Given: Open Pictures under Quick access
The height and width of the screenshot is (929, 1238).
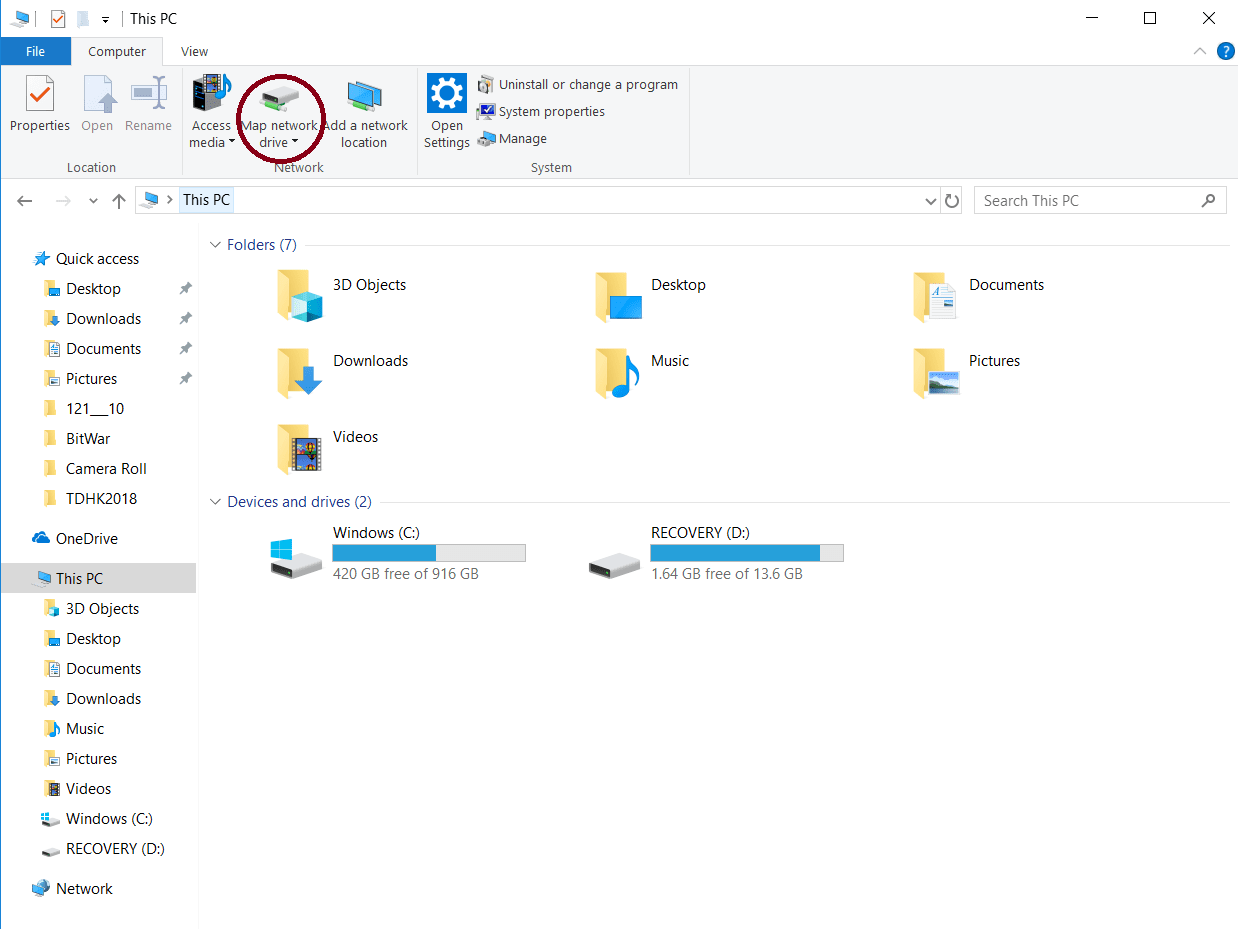Looking at the screenshot, I should [x=91, y=379].
